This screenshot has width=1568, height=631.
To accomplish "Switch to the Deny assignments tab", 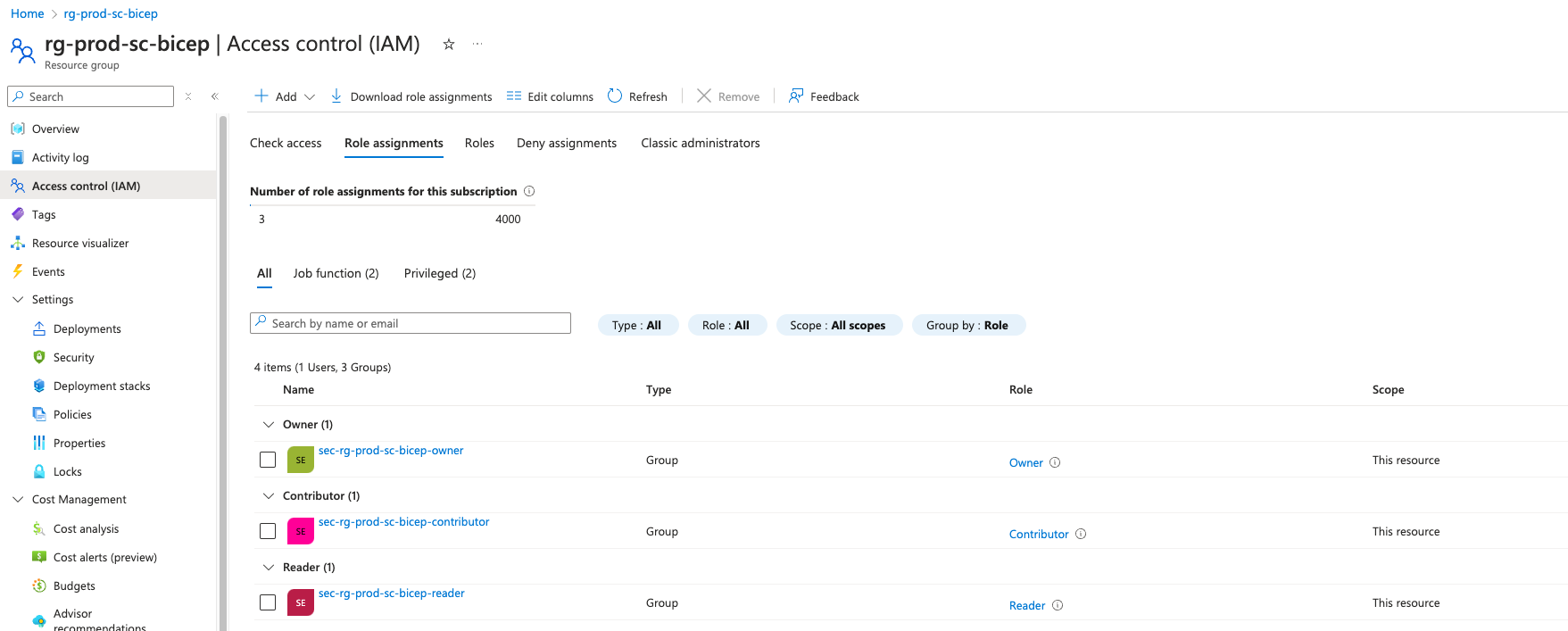I will (x=567, y=143).
